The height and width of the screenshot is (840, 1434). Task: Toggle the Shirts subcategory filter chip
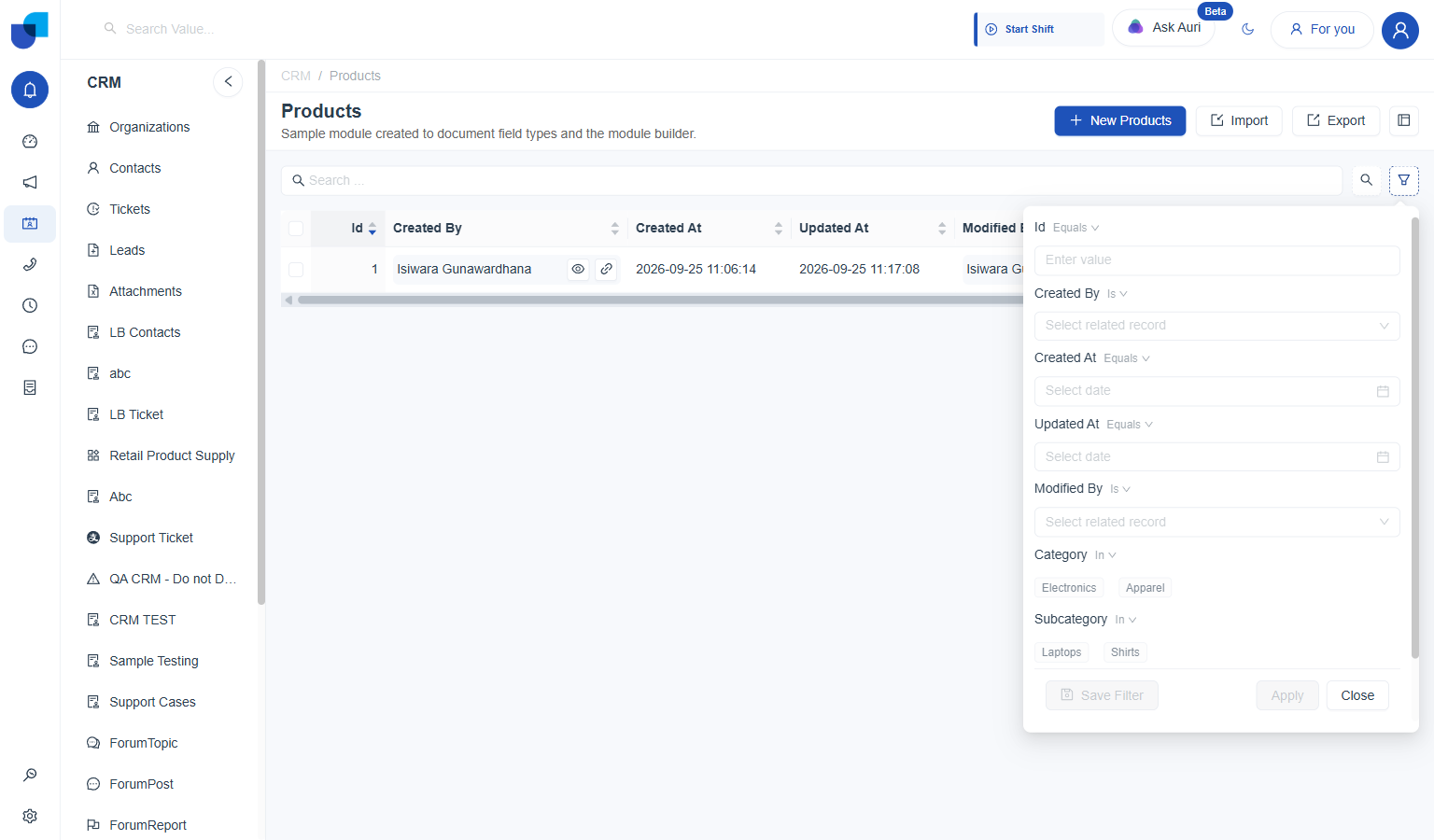coord(1125,652)
